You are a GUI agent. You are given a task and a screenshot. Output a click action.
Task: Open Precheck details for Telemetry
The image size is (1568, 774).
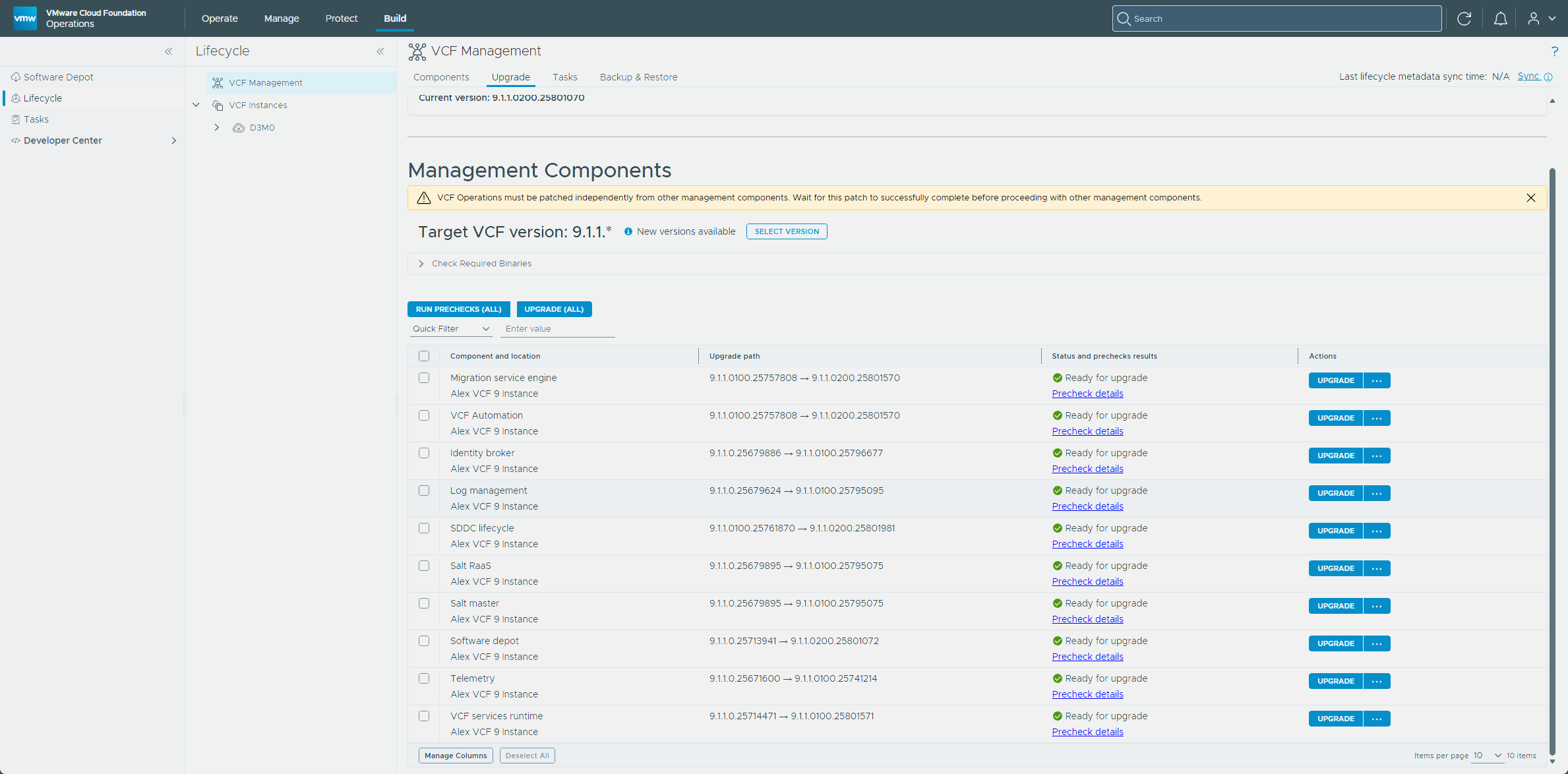pyautogui.click(x=1087, y=694)
